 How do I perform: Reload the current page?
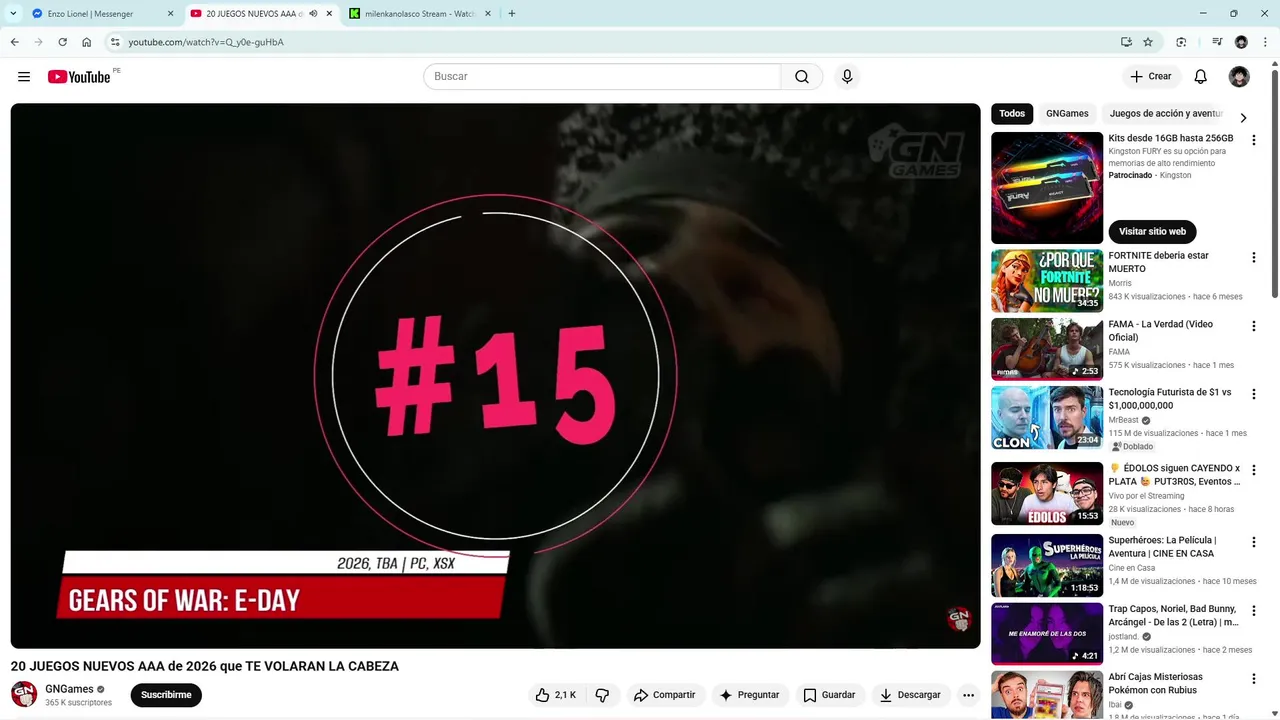62,42
